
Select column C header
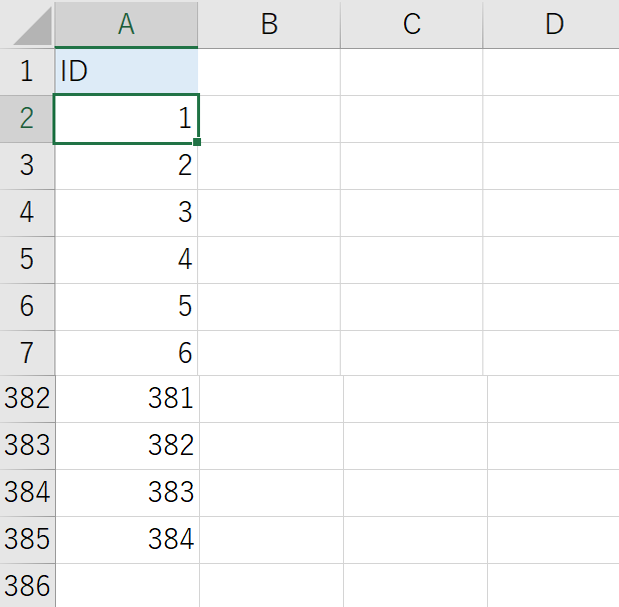pos(411,24)
